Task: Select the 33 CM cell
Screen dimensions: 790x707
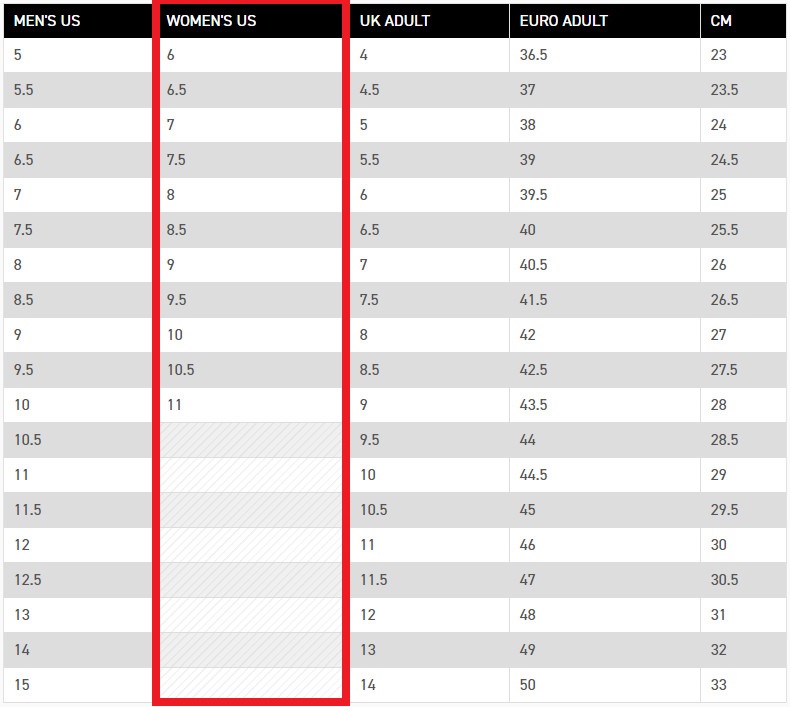Action: pyautogui.click(x=743, y=685)
